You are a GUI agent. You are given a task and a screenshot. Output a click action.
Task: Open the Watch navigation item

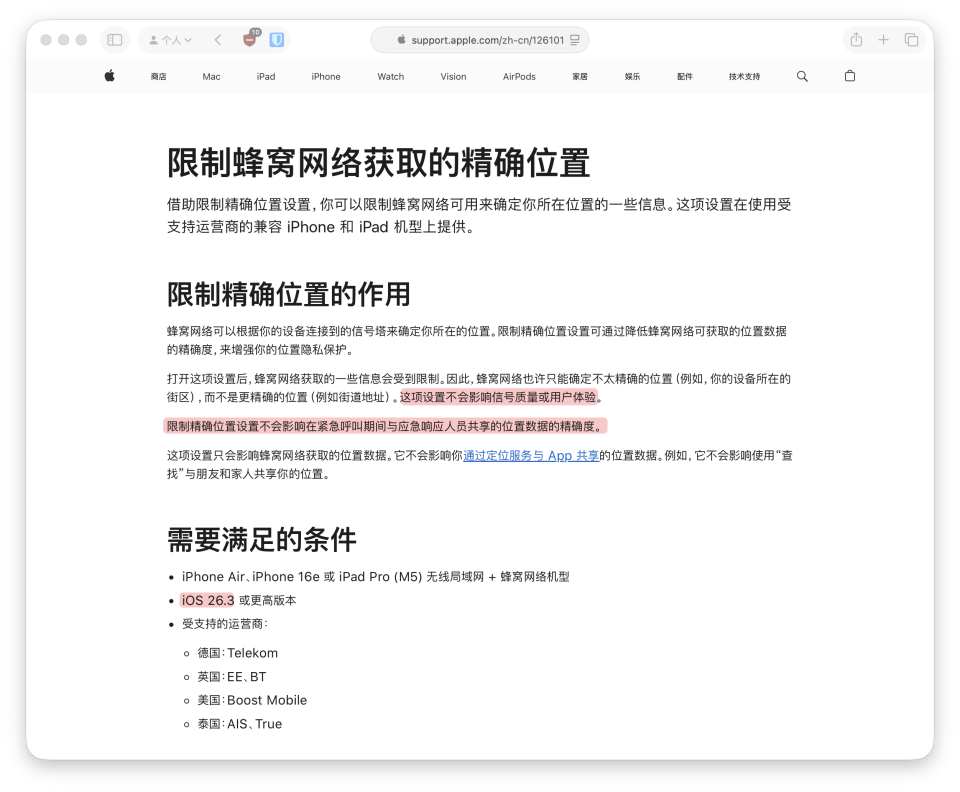tap(391, 77)
